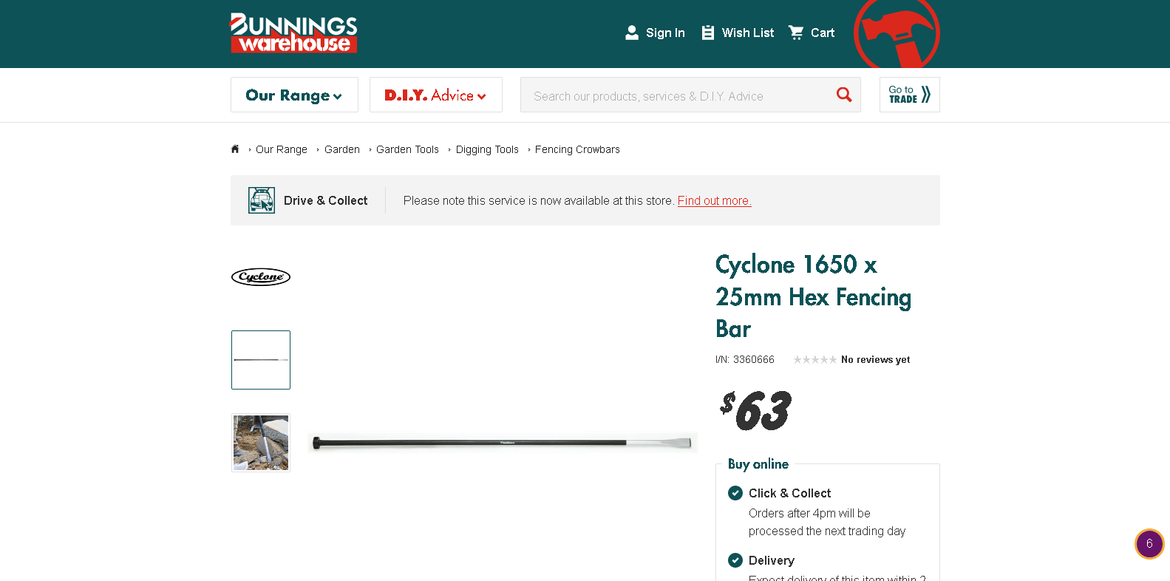Select the fencing bar in-use photo thumbnail
This screenshot has height=581, width=1170.
tap(260, 442)
